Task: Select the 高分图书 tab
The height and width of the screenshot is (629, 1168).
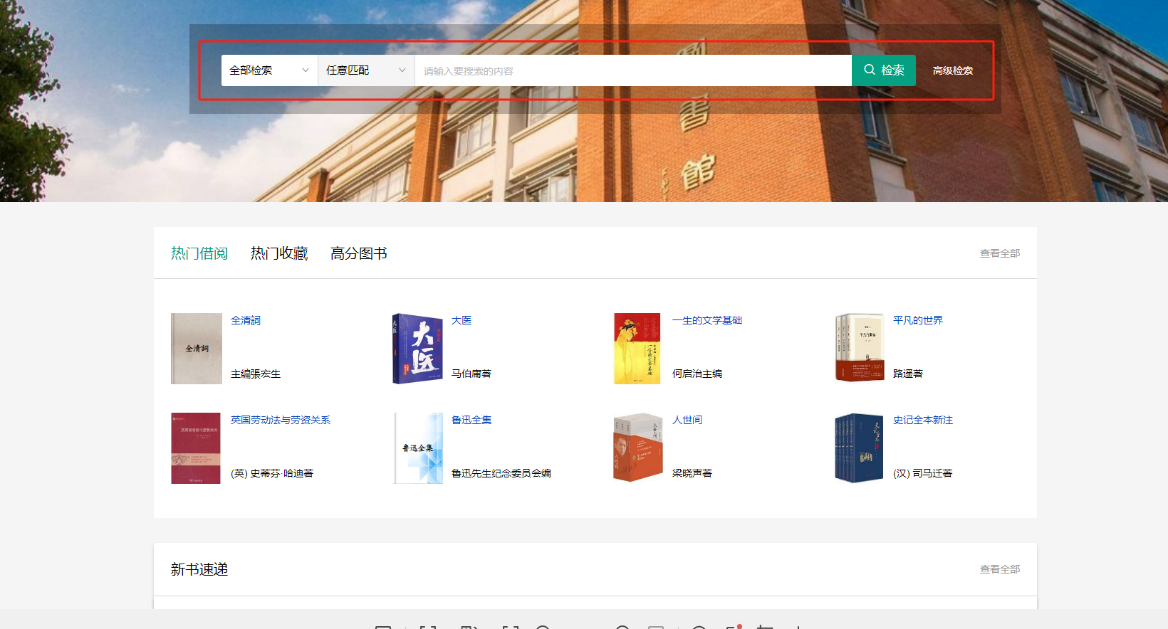Action: (359, 254)
